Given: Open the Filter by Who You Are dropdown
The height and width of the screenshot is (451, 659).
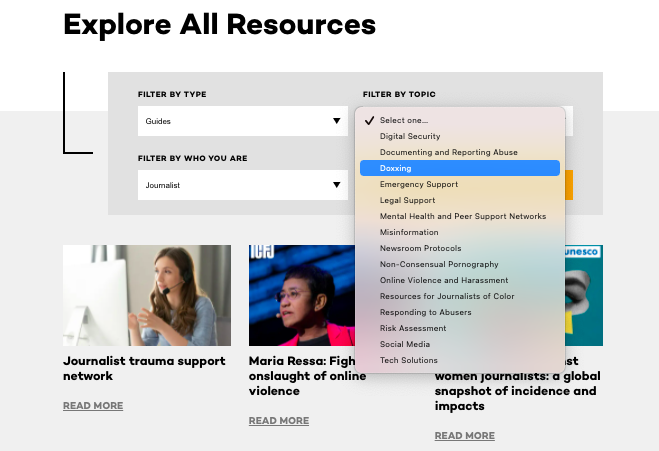Looking at the screenshot, I should pyautogui.click(x=243, y=185).
